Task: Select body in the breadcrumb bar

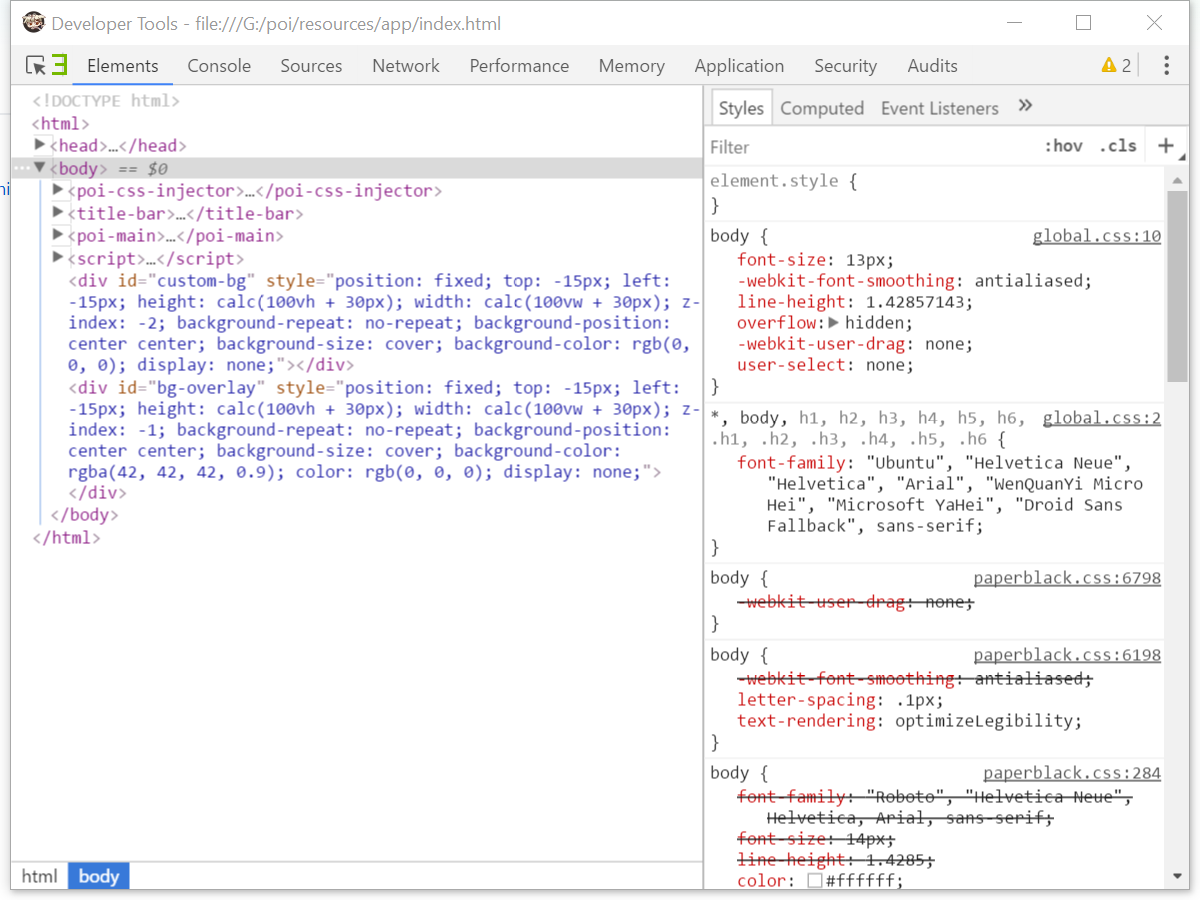Action: (98, 876)
